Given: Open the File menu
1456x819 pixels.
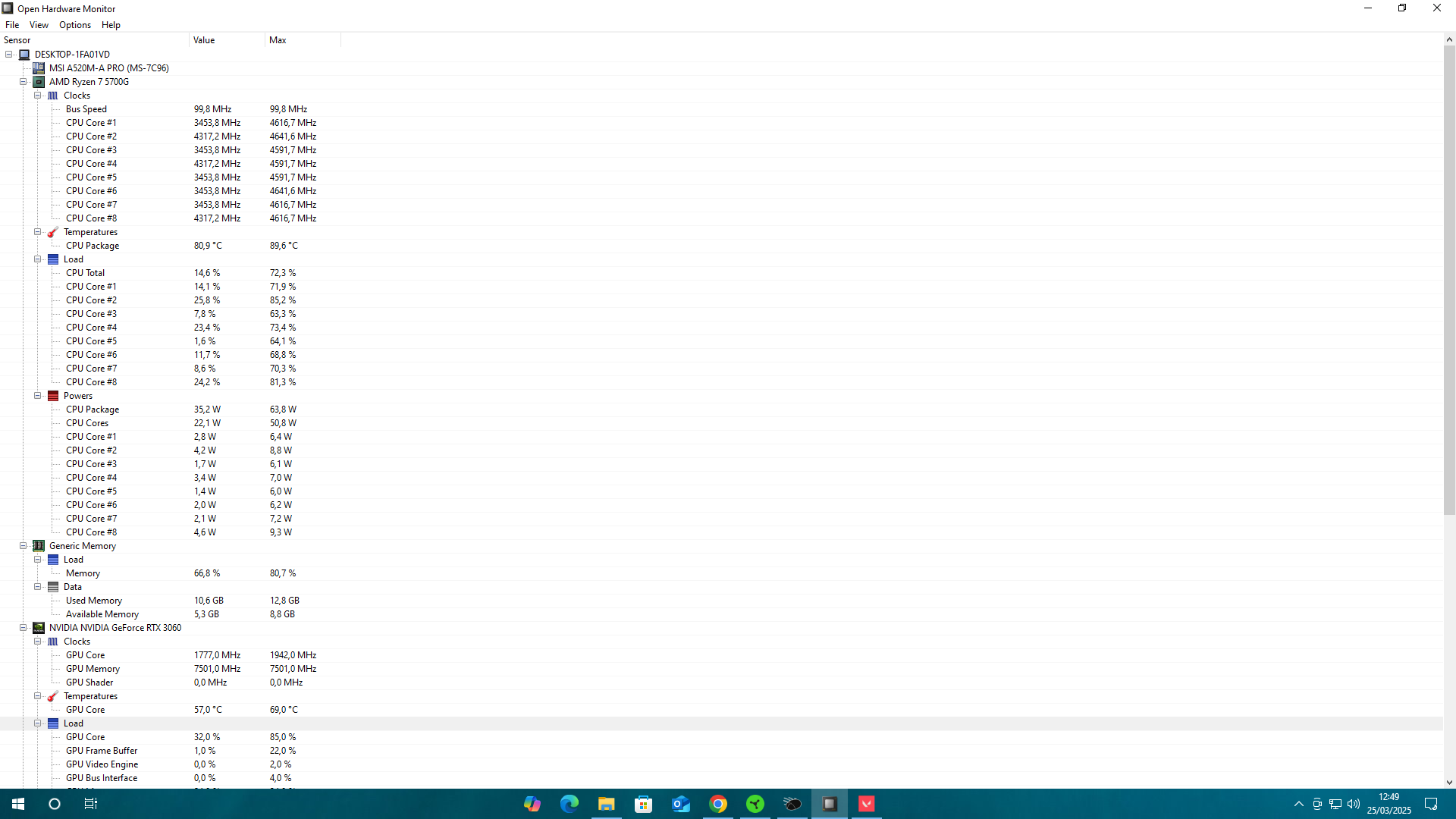Looking at the screenshot, I should (x=12, y=25).
